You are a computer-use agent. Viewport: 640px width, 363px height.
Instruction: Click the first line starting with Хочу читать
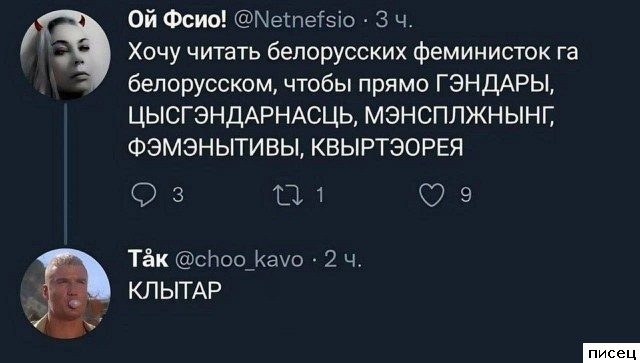(x=353, y=53)
